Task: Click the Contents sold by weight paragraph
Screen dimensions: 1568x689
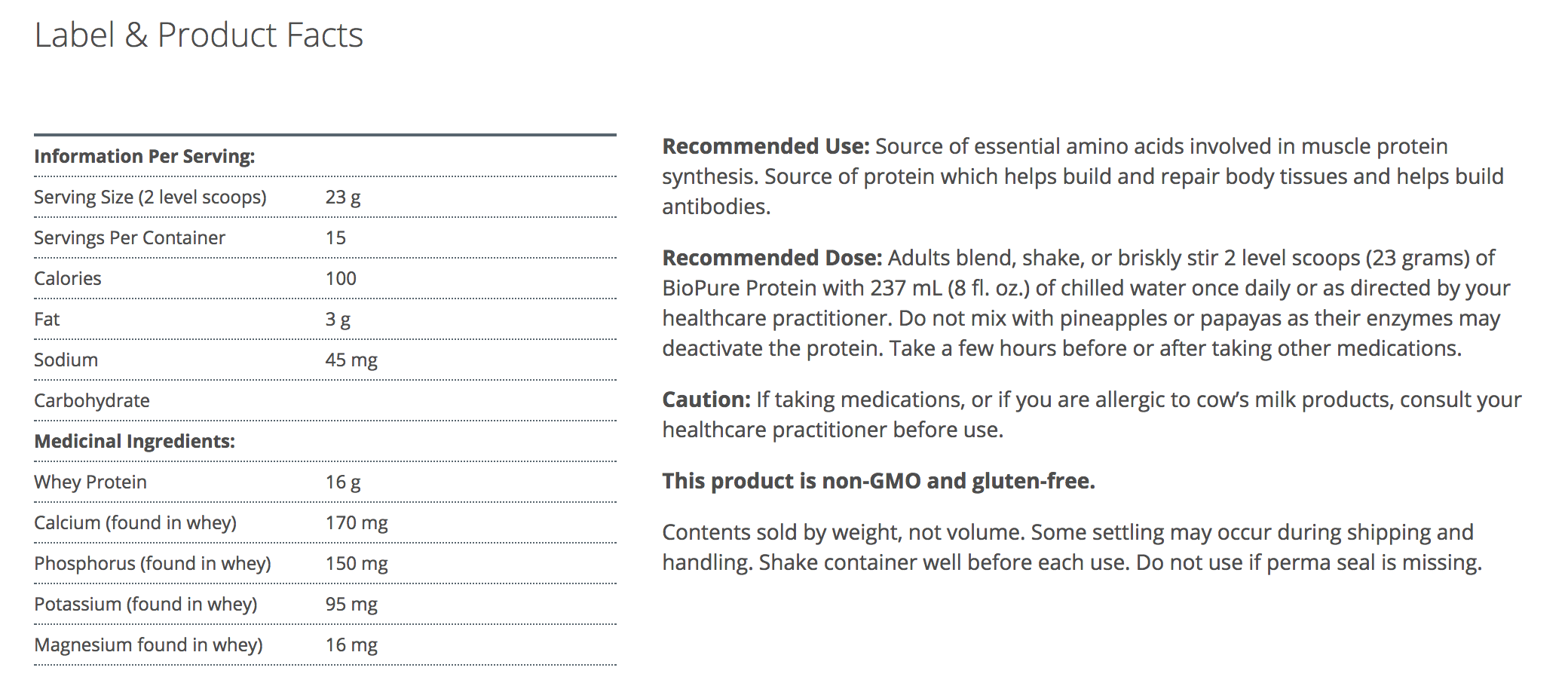Action: point(1070,547)
